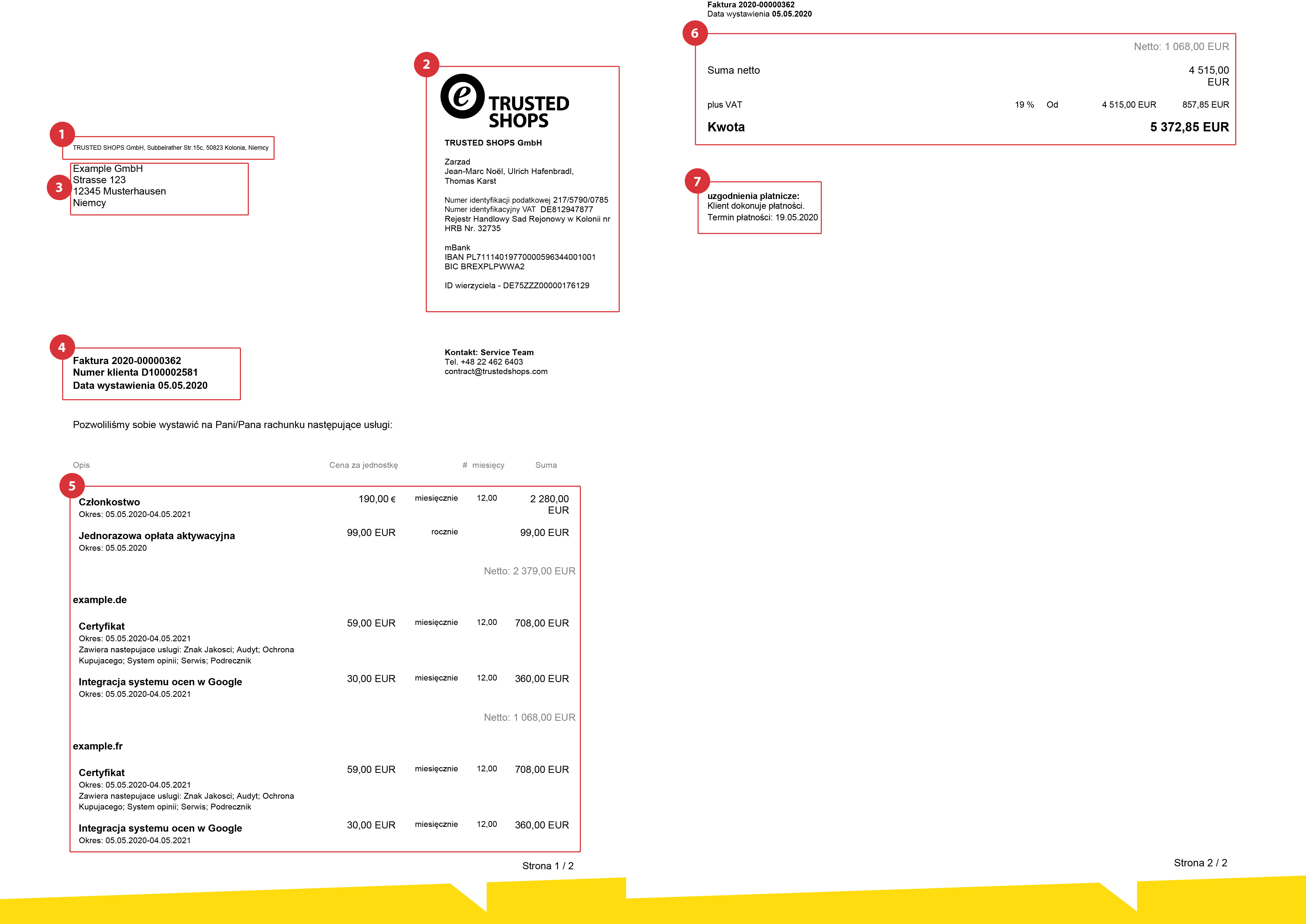Click the bold 'Kwota' label
Image resolution: width=1306 pixels, height=924 pixels.
726,127
